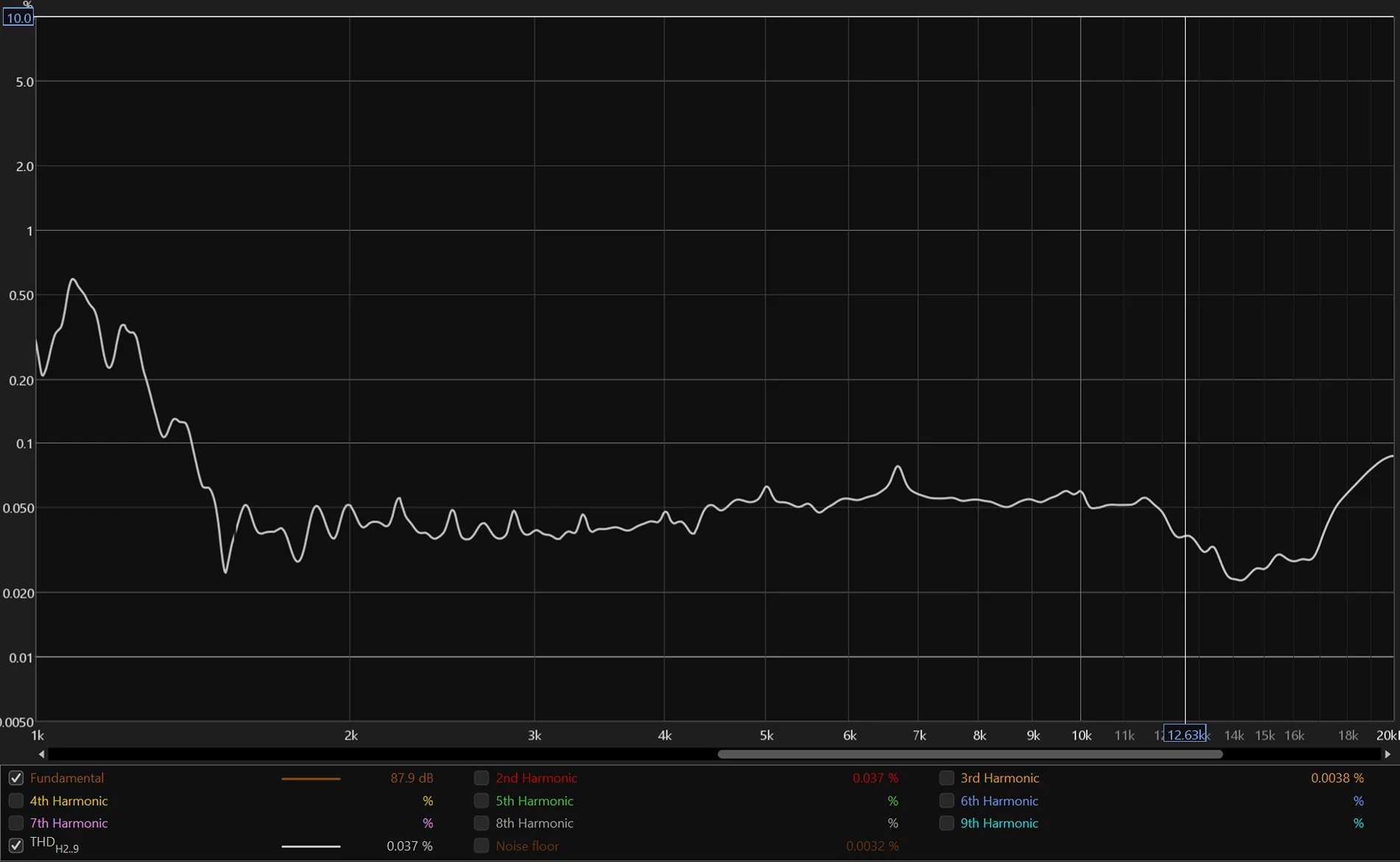The image size is (1400, 862).
Task: Enable the 3rd Harmonic checkbox
Action: tap(946, 778)
